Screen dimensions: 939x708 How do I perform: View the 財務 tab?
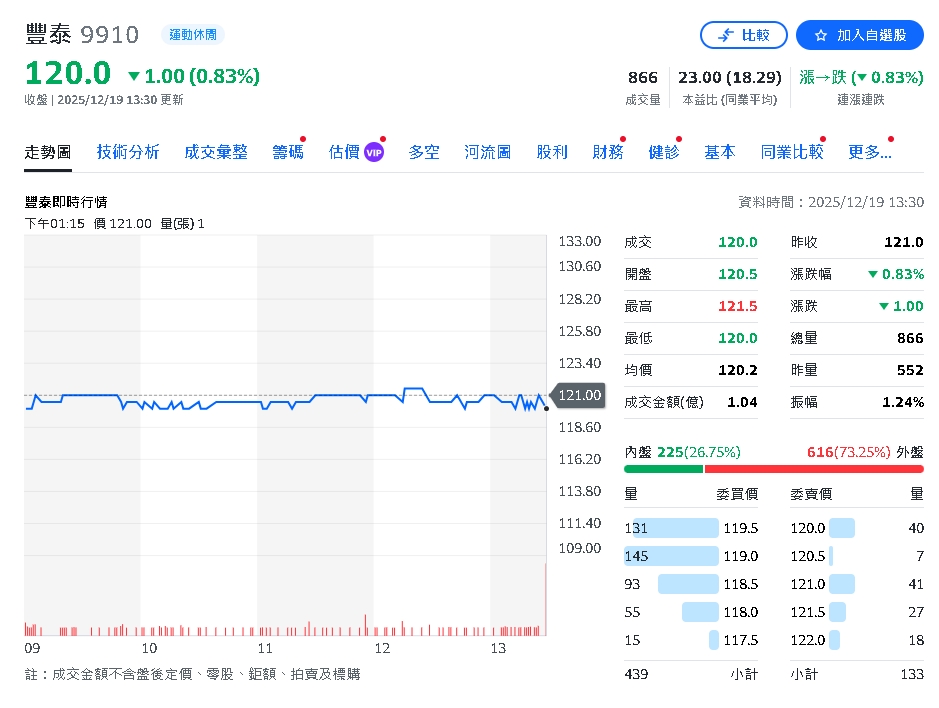click(608, 152)
